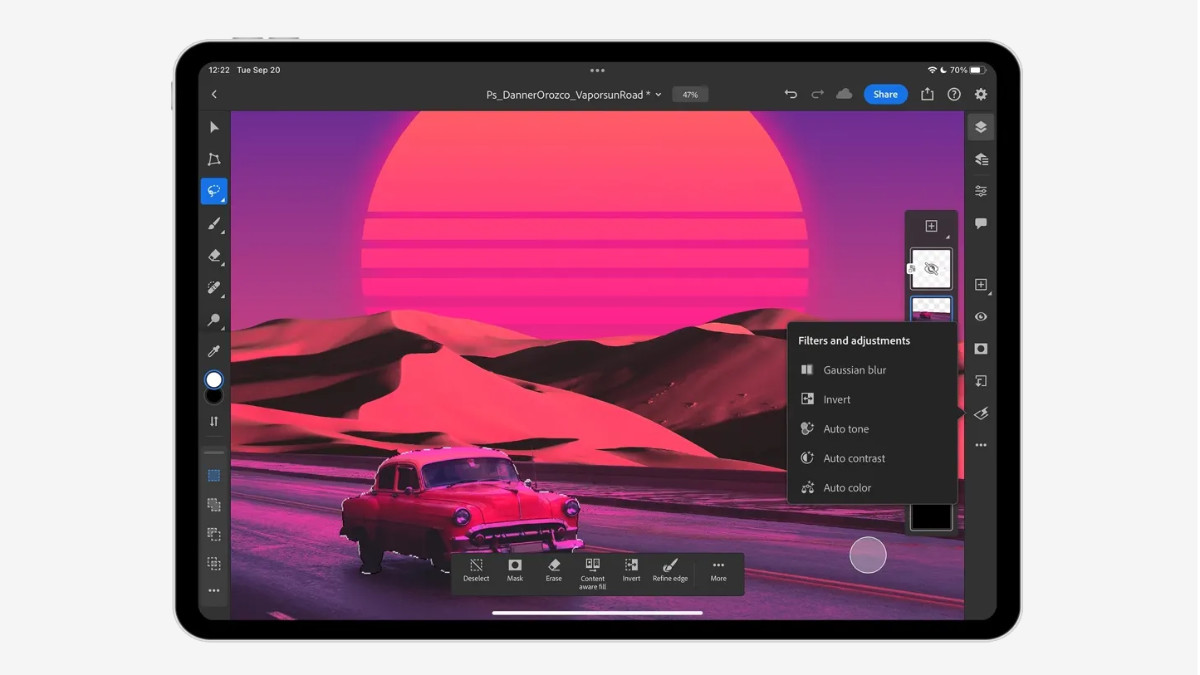Open the Layers panel

981,126
